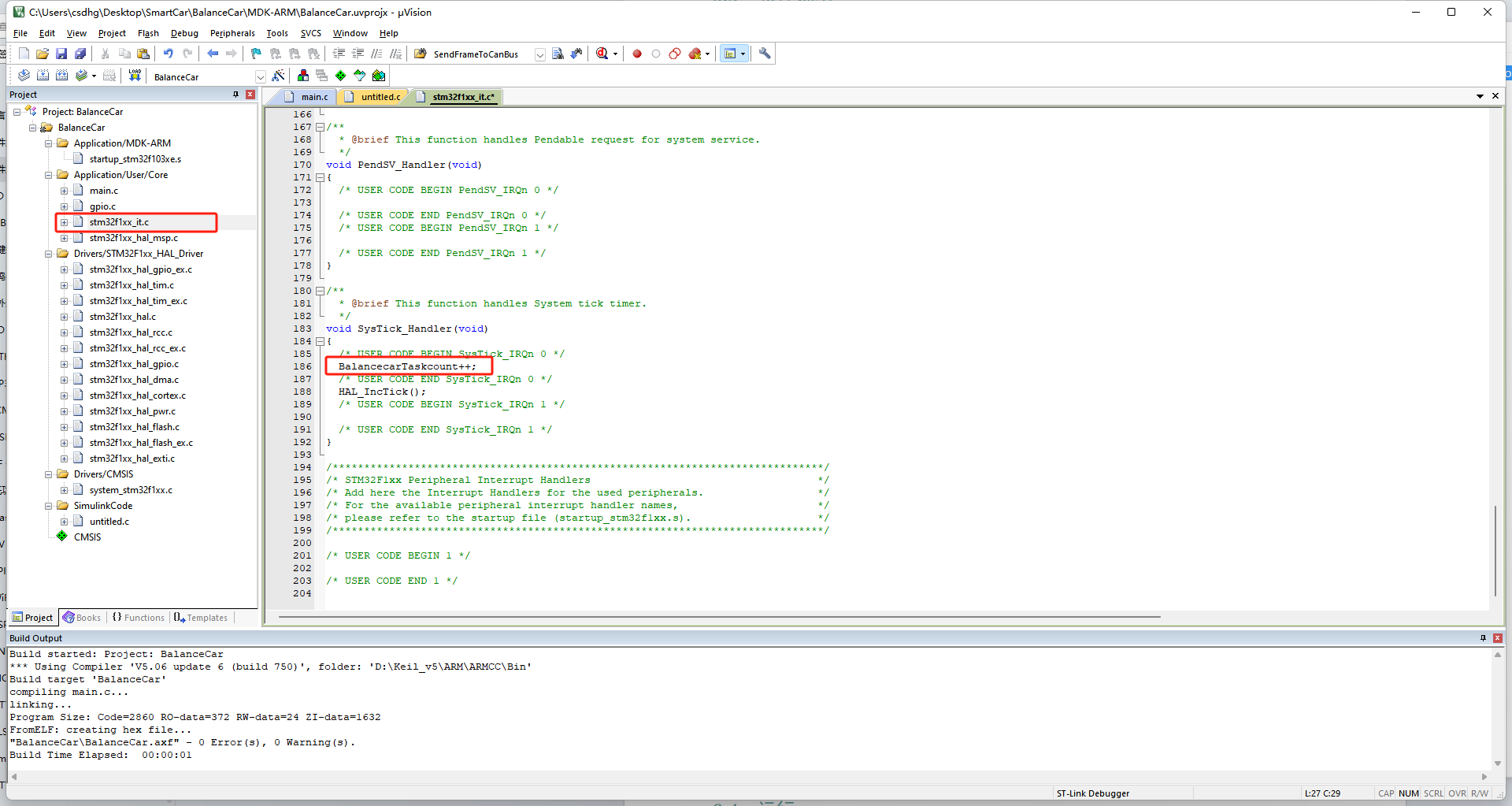
Task: Rebuild all target files icon
Action: pyautogui.click(x=61, y=76)
